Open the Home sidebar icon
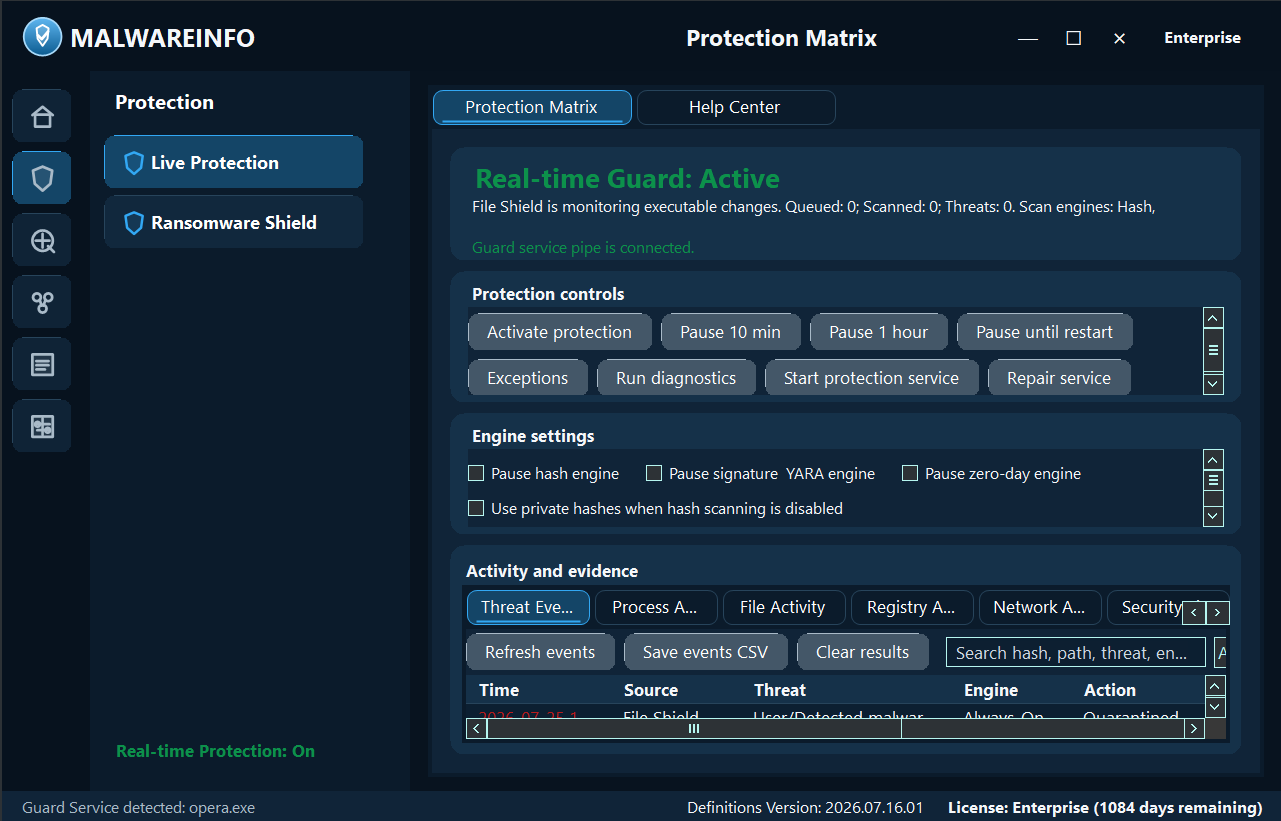Viewport: 1281px width, 821px height. (42, 116)
